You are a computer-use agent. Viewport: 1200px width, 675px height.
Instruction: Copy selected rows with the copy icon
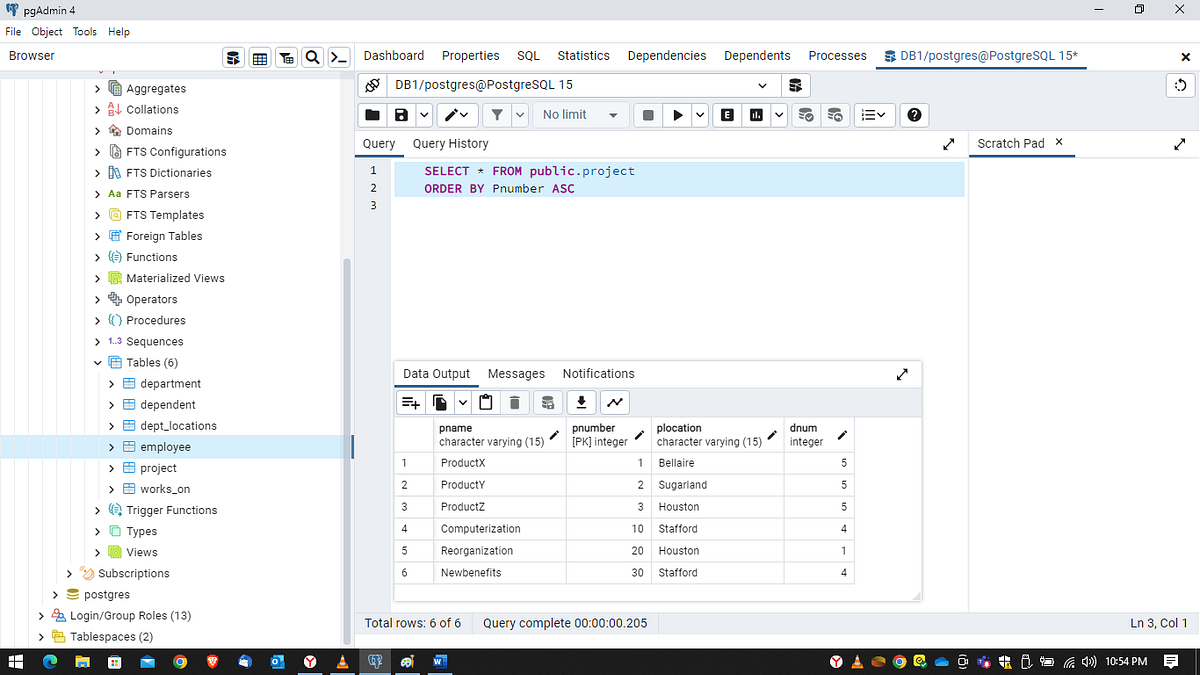click(x=440, y=403)
